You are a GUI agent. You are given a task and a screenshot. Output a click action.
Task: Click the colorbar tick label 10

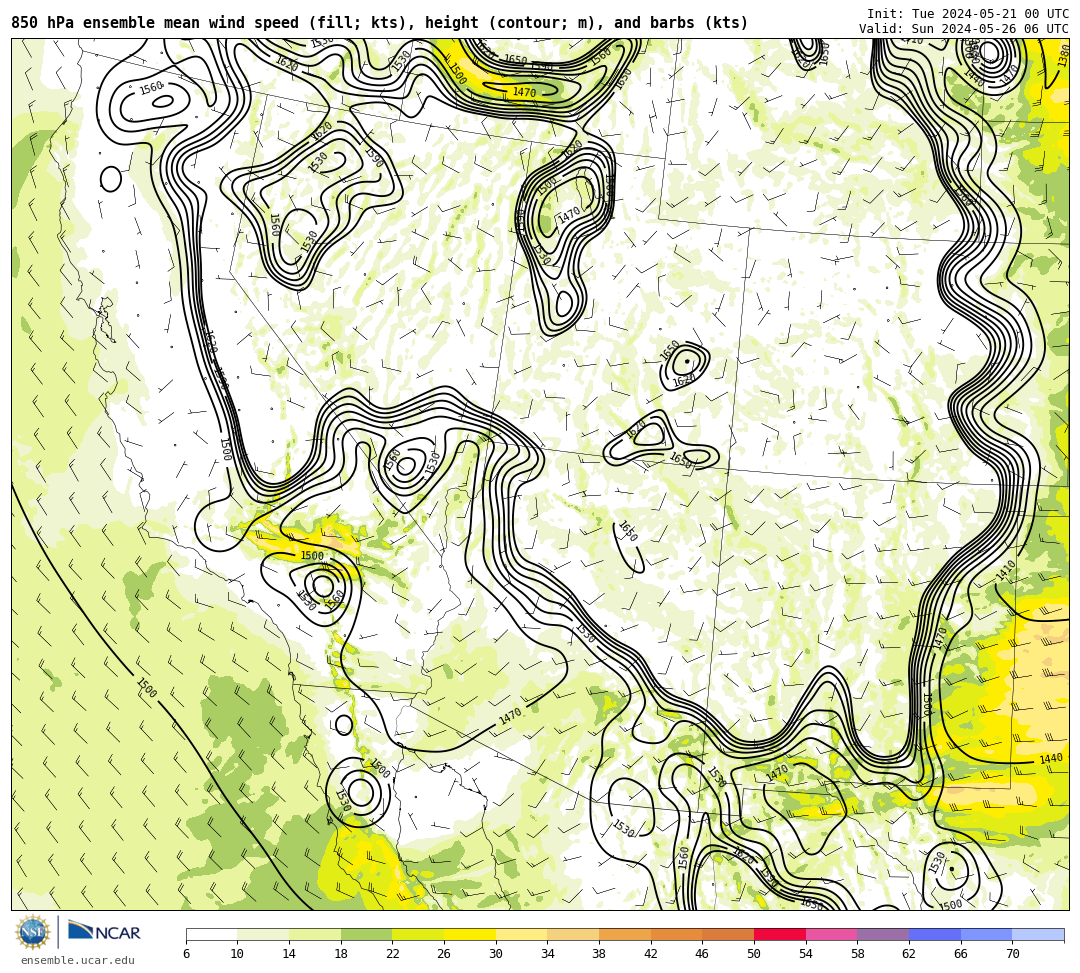238,954
